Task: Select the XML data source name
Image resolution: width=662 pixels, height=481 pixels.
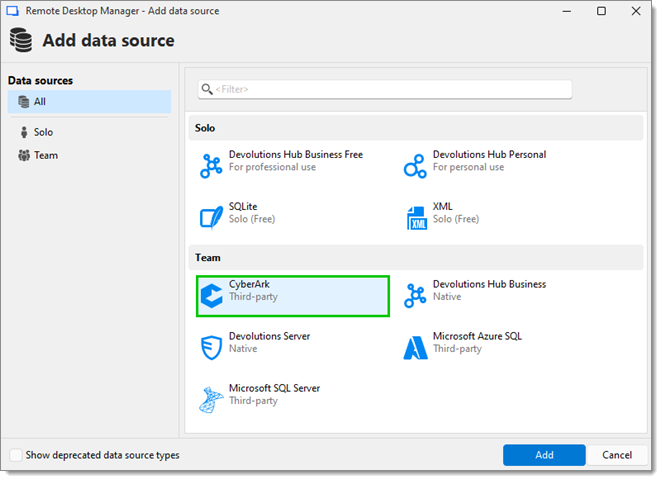Action: point(442,207)
